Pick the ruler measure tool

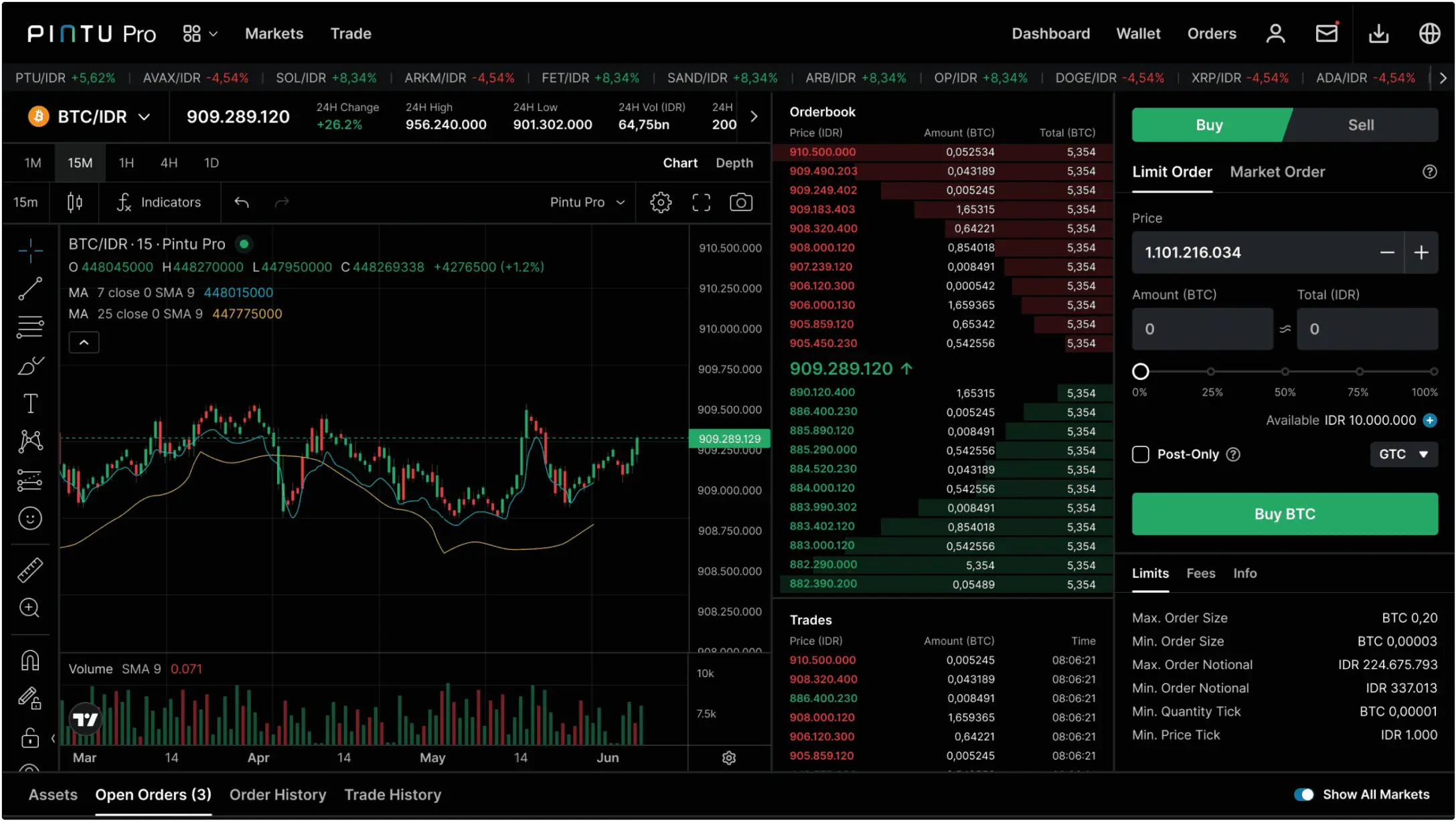click(x=30, y=570)
